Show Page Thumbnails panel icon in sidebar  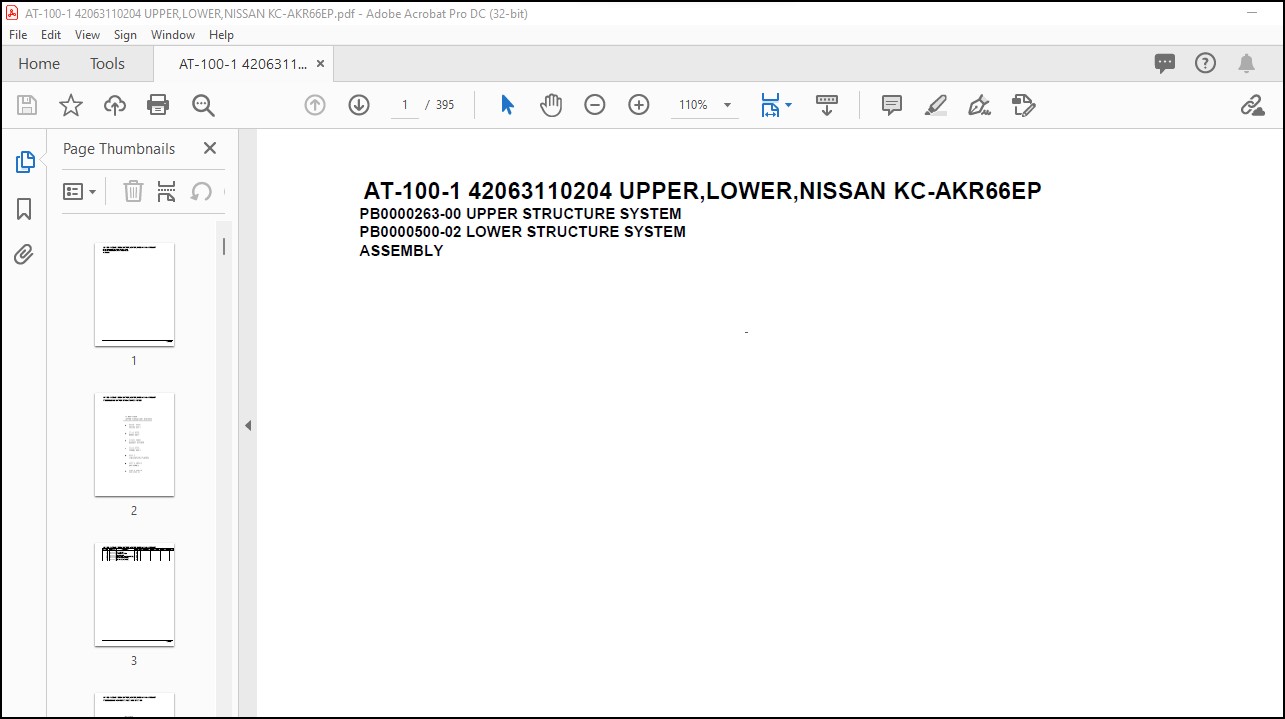(24, 162)
